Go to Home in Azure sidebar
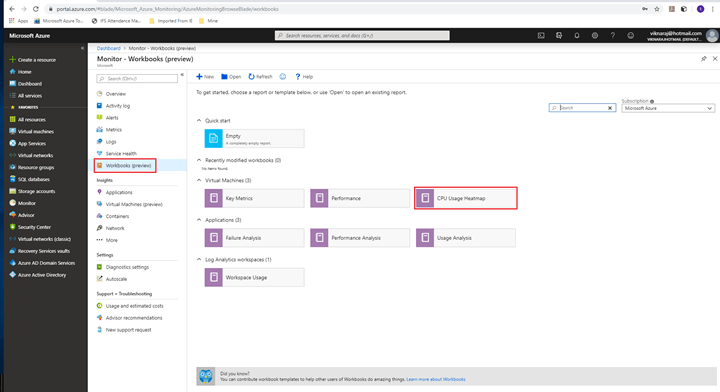This screenshot has height=392, width=720. click(x=21, y=72)
